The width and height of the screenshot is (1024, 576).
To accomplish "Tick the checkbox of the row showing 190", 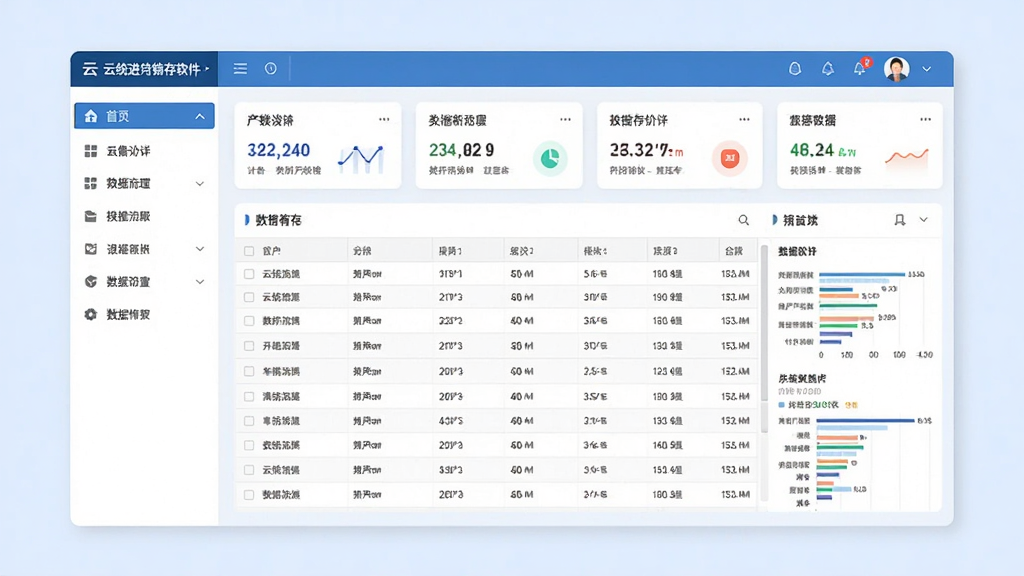I will pyautogui.click(x=249, y=297).
